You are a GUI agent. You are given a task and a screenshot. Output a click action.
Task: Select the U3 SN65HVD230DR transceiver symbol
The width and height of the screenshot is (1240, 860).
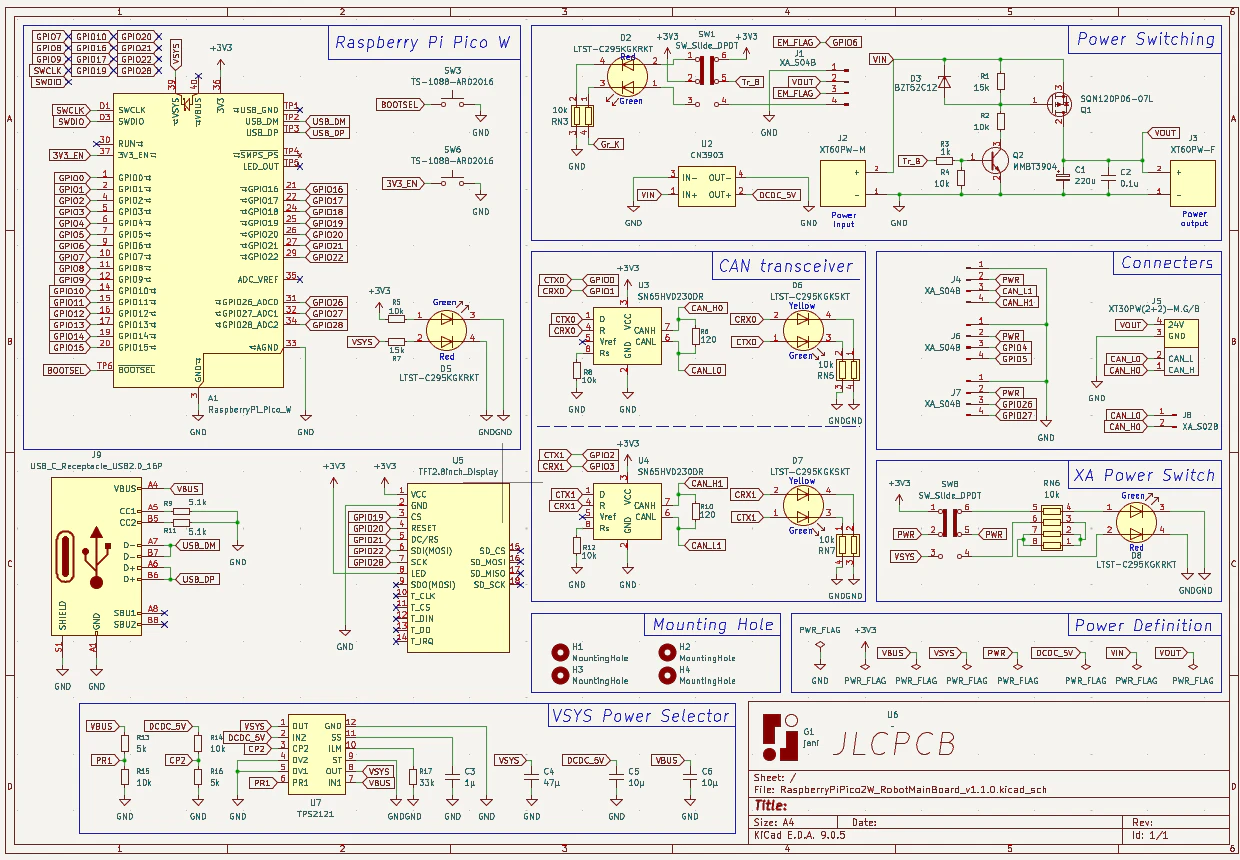click(627, 334)
